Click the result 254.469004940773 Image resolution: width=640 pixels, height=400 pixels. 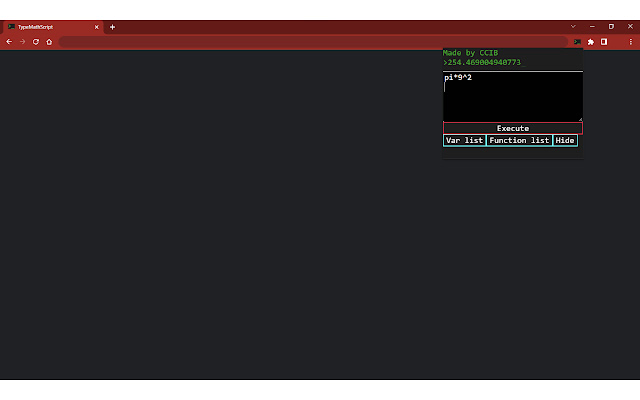coord(484,62)
